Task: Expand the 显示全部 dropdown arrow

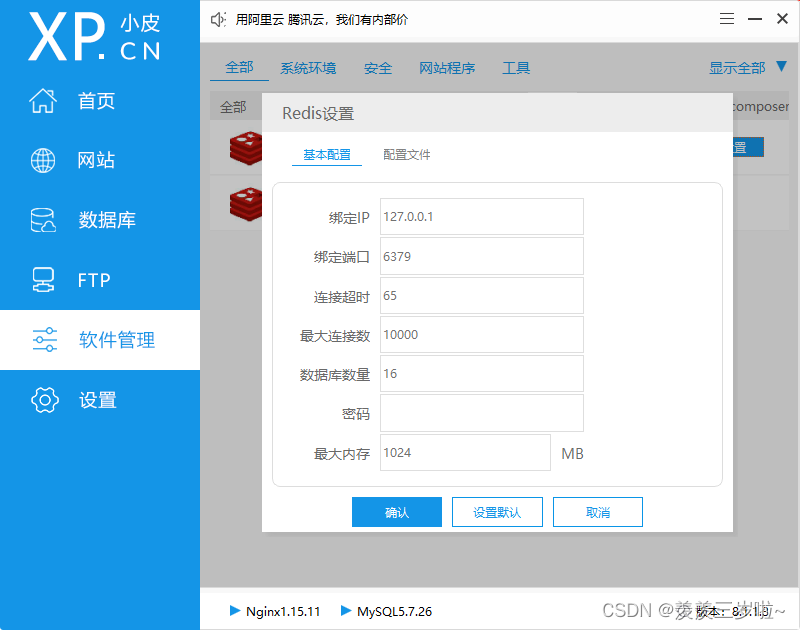Action: coord(781,66)
